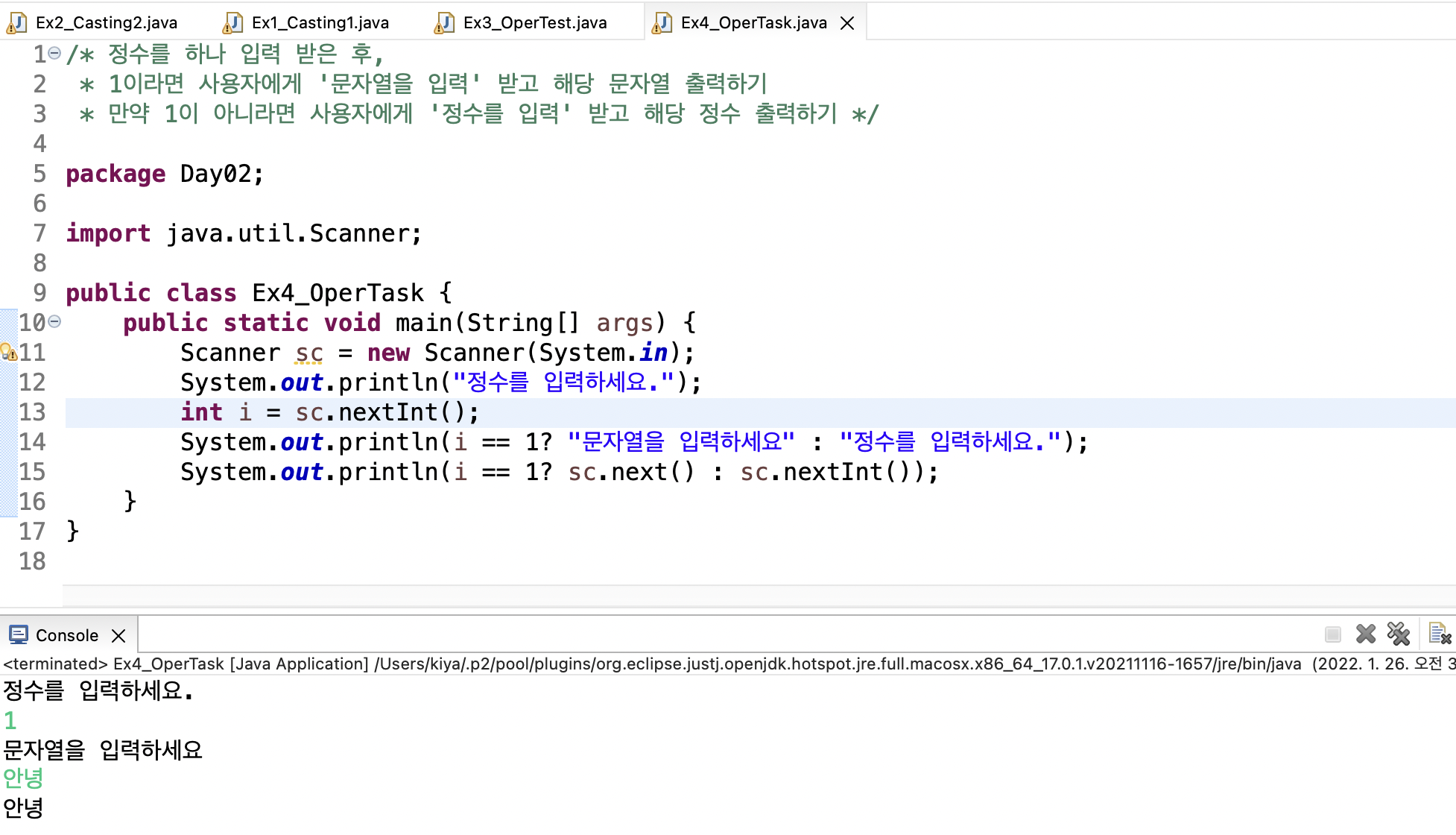This screenshot has height=835, width=1456.
Task: Click the Java file icon on Ex1_Casting1 tab
Action: [x=232, y=23]
